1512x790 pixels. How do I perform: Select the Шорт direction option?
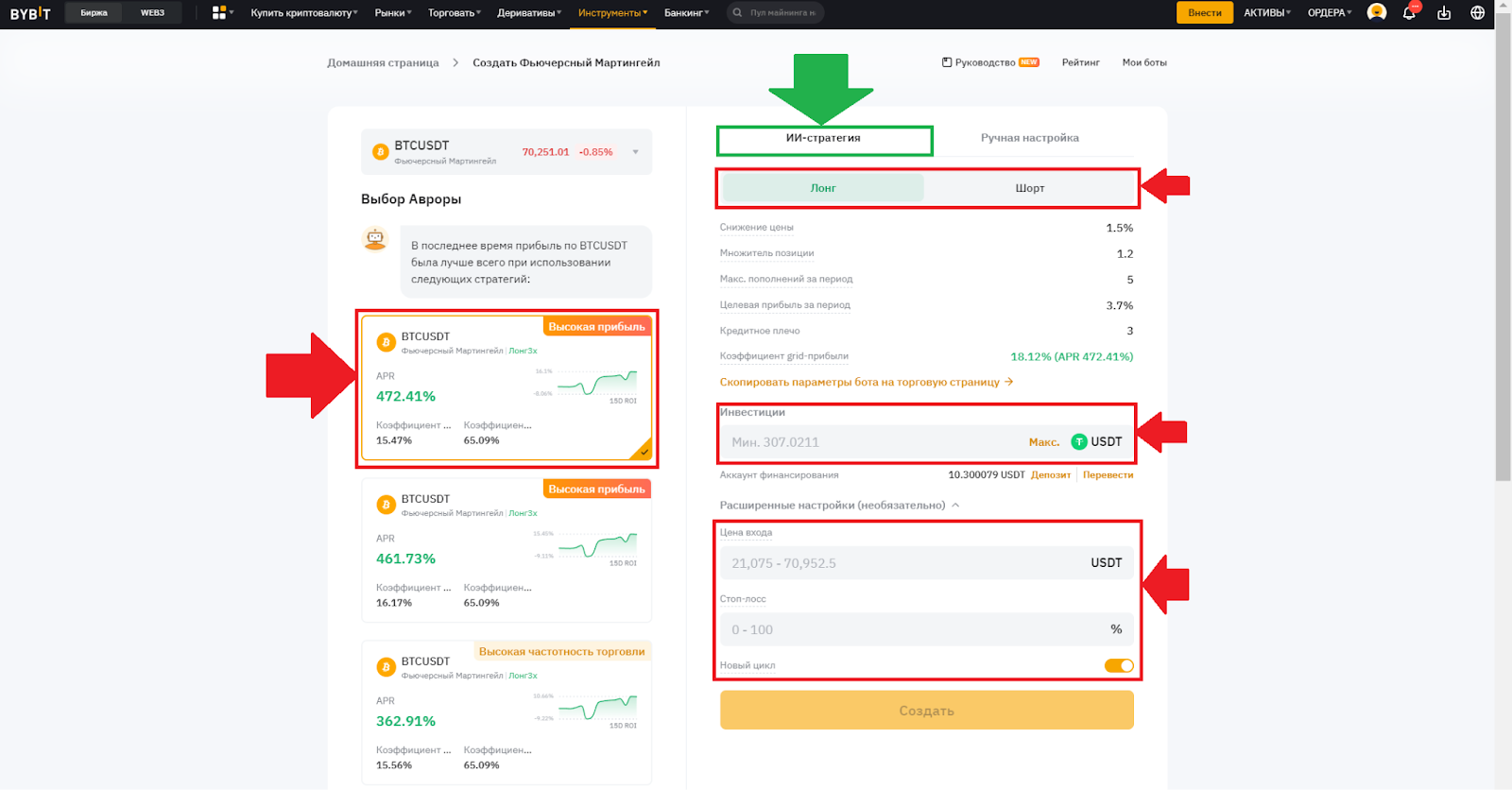pos(1029,188)
